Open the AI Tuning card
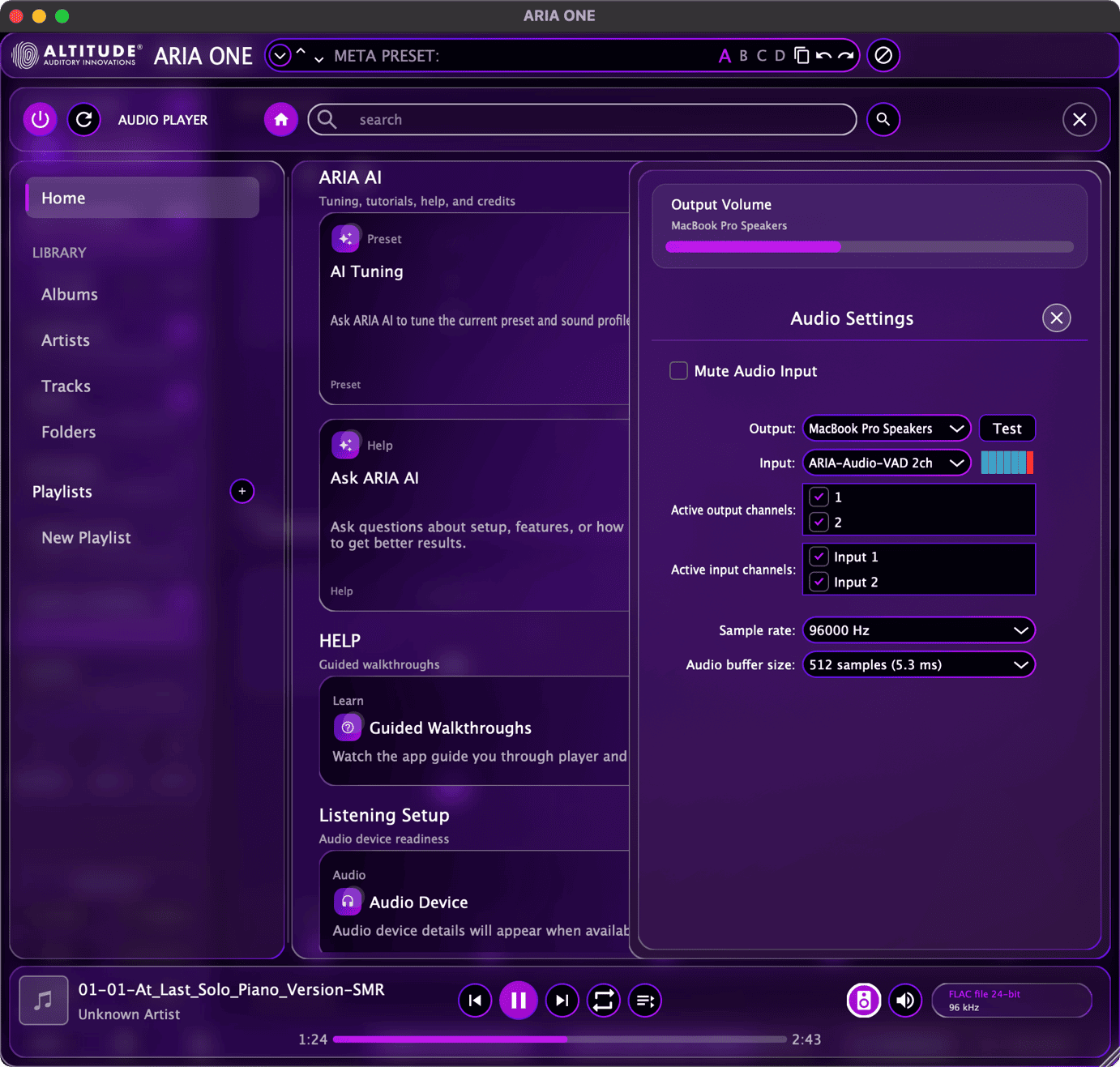This screenshot has width=1120, height=1067. point(475,309)
